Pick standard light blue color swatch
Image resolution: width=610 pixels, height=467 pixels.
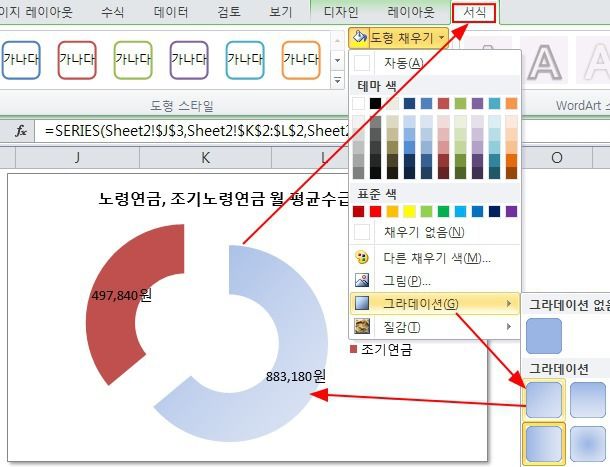coord(460,211)
